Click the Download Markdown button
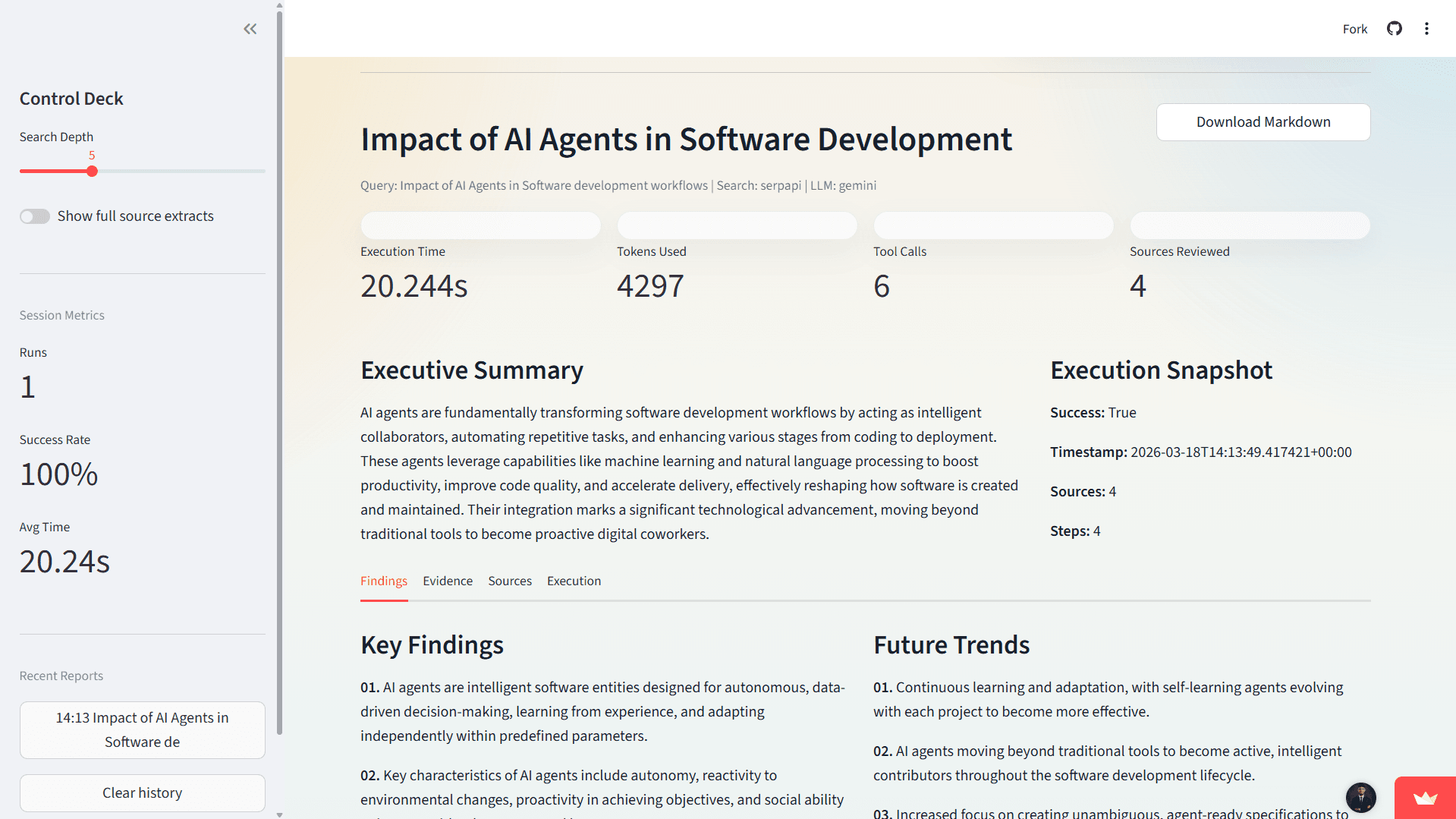 pos(1263,121)
